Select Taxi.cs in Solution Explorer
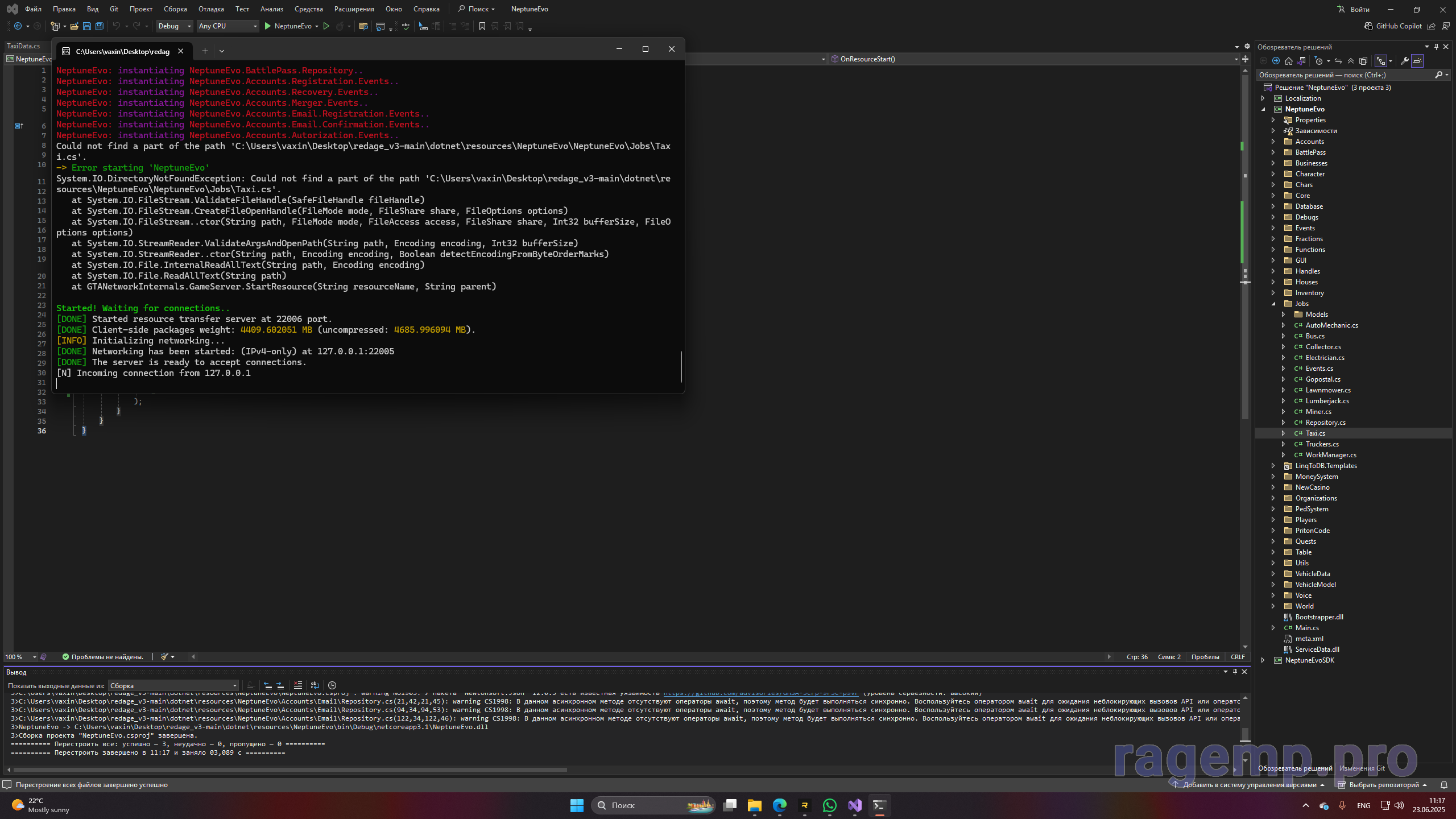The width and height of the screenshot is (1456, 819). 1315,433
